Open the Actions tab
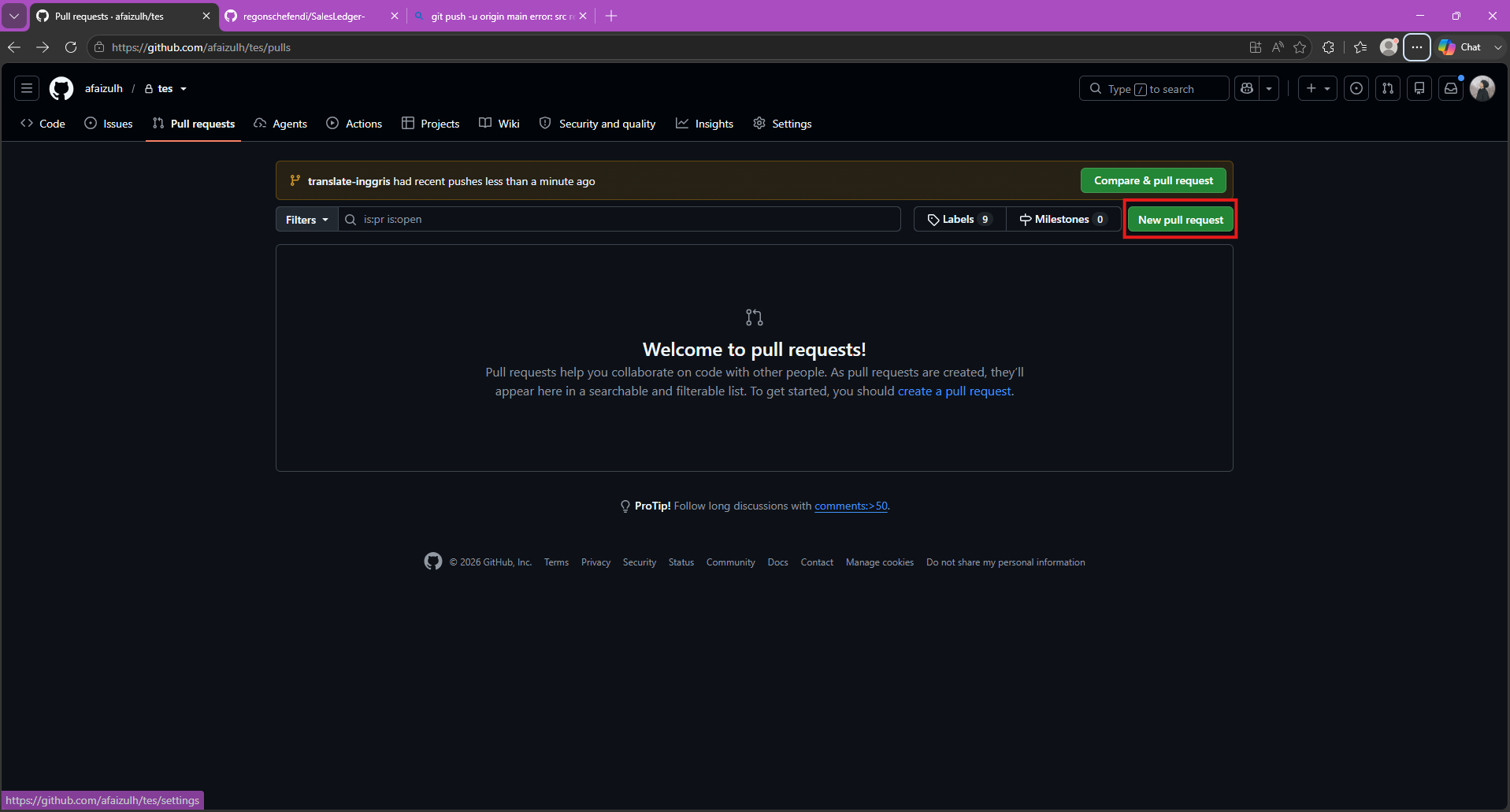The image size is (1510, 812). pos(354,124)
